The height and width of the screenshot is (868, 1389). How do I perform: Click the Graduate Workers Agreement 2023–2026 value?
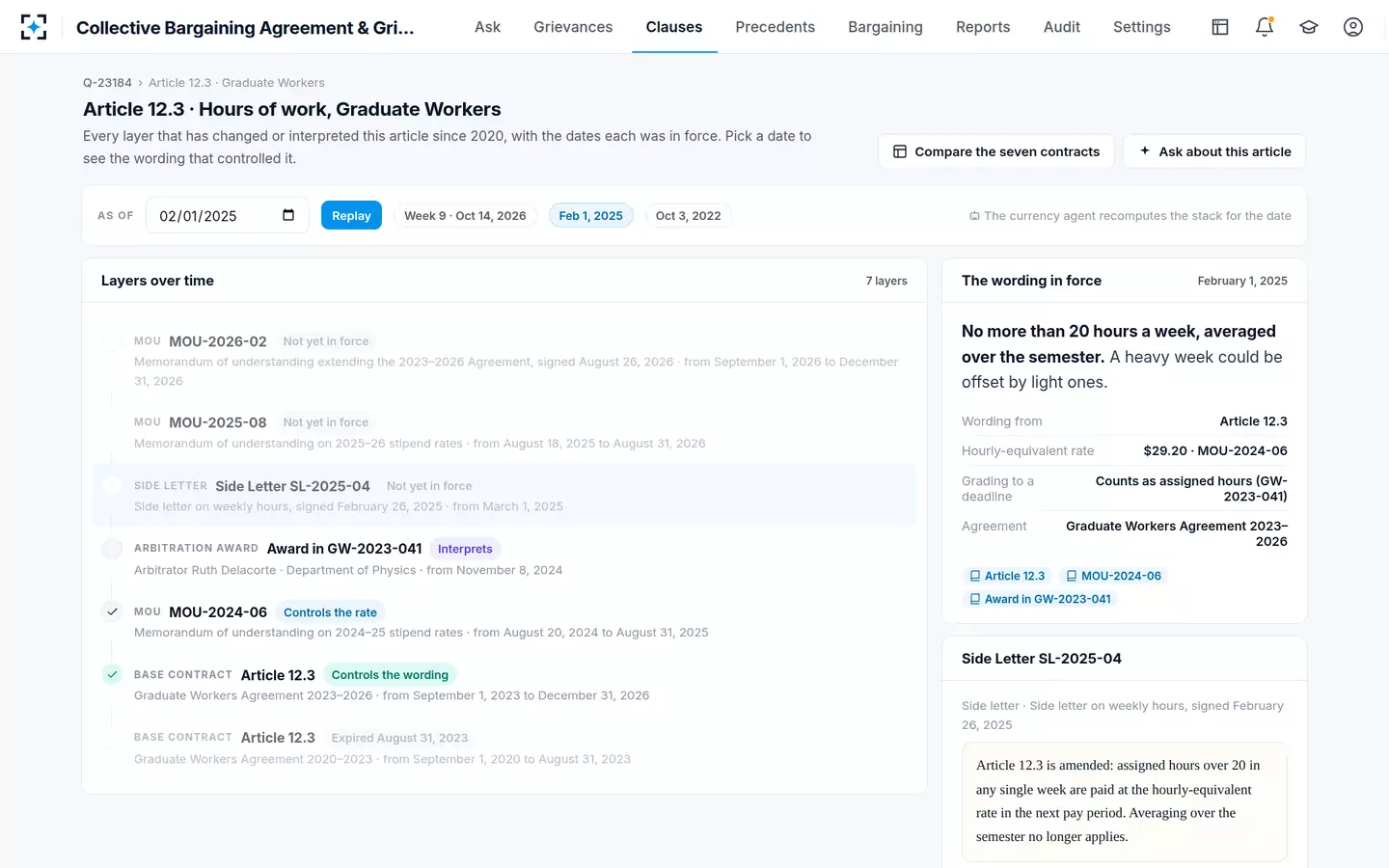tap(1177, 533)
